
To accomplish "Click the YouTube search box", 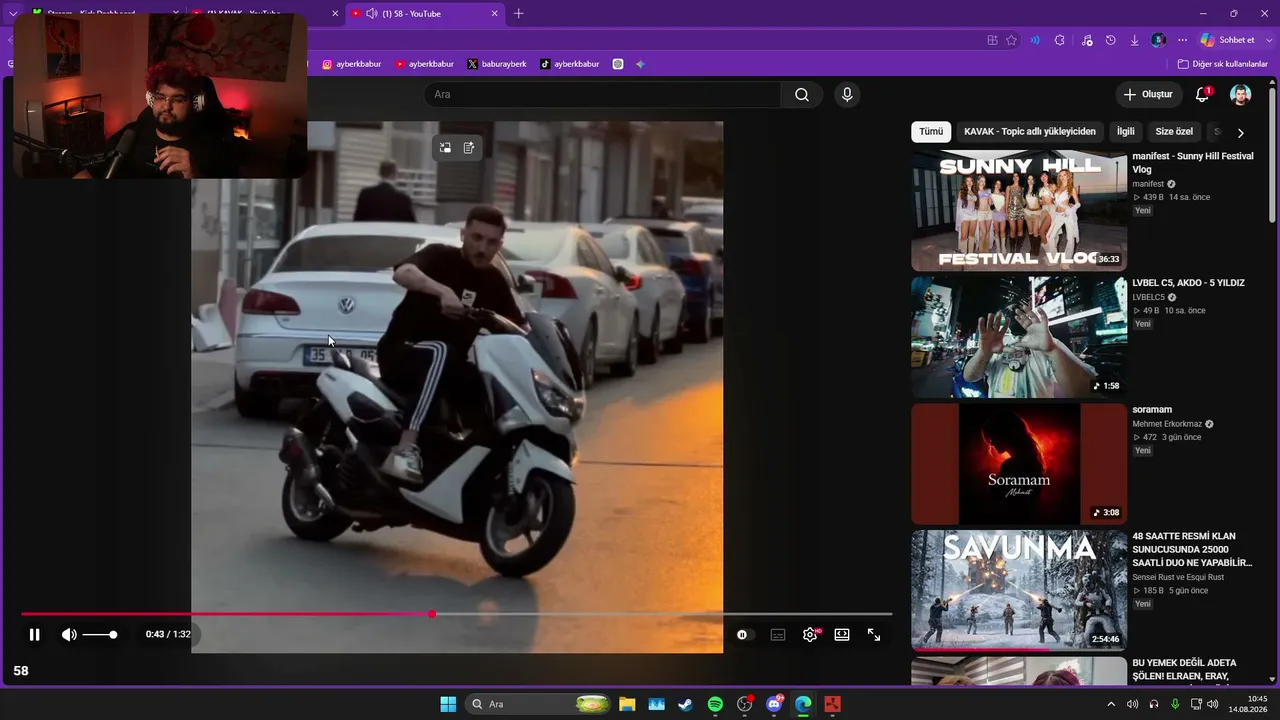I will click(603, 95).
